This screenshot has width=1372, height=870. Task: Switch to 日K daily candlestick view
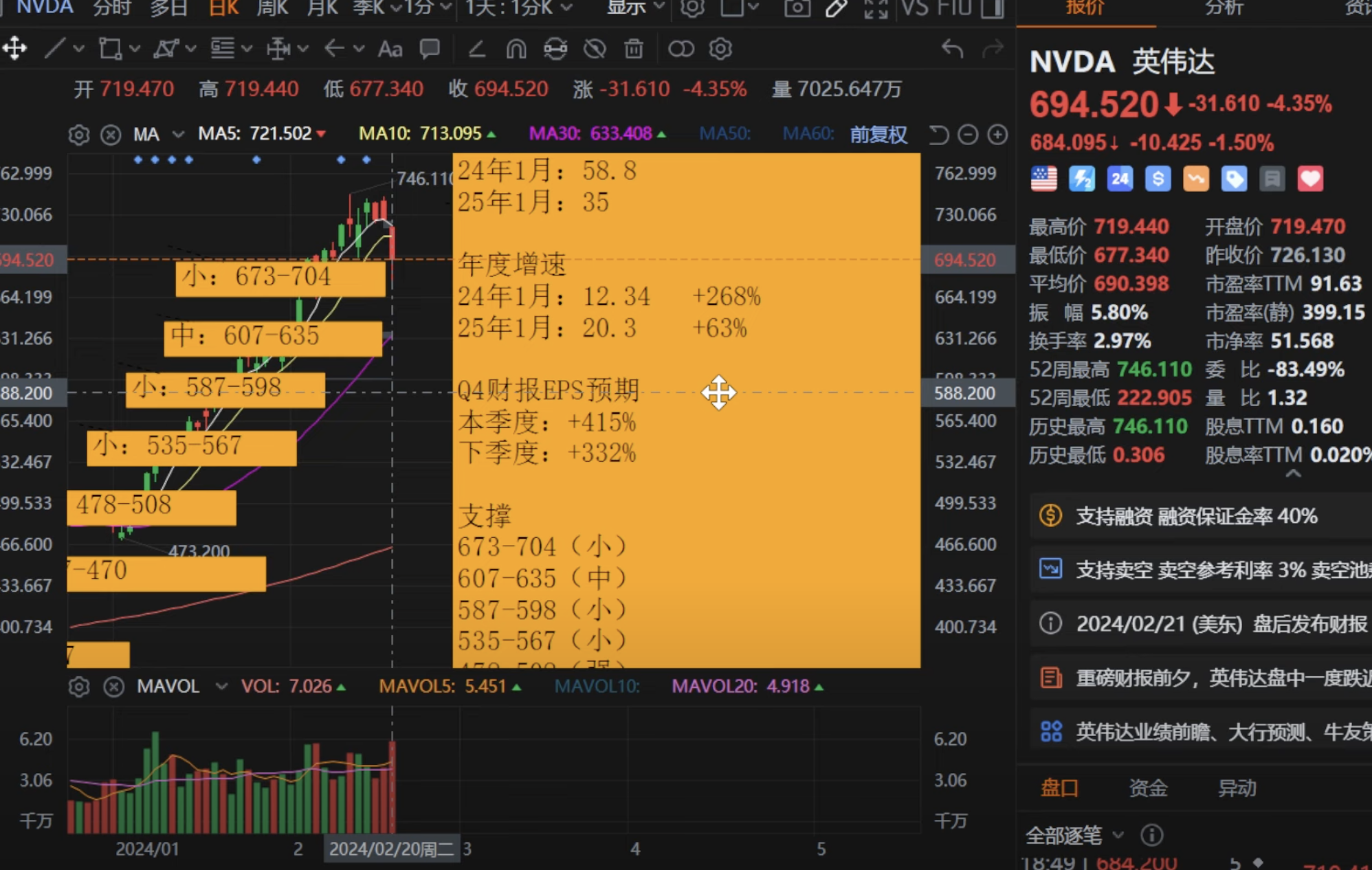coord(223,8)
